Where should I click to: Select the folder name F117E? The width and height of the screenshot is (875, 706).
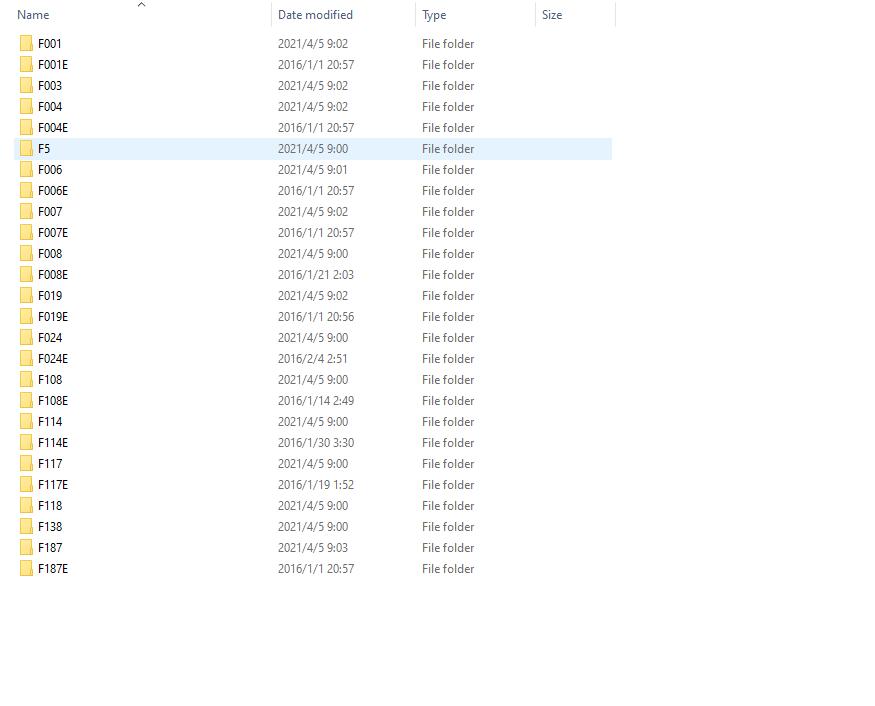point(53,484)
